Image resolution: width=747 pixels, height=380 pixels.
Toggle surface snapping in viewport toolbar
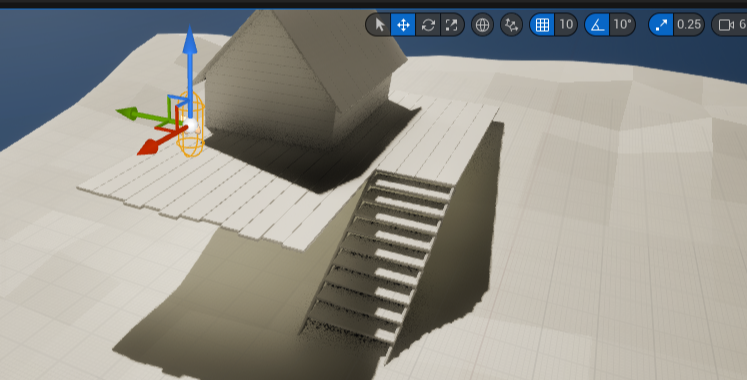pos(512,25)
